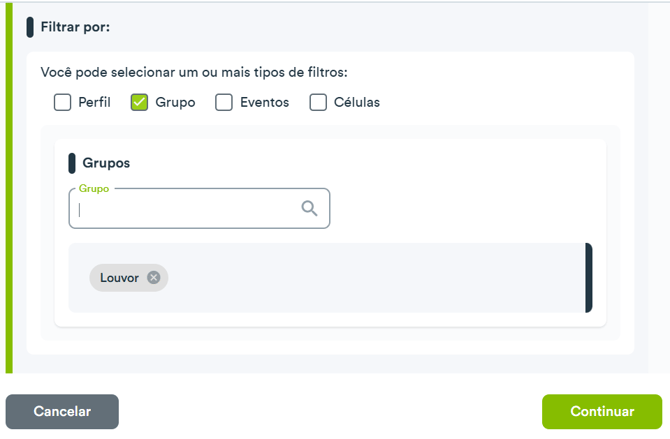Click the Grupo label beside the checked box

[x=175, y=103]
